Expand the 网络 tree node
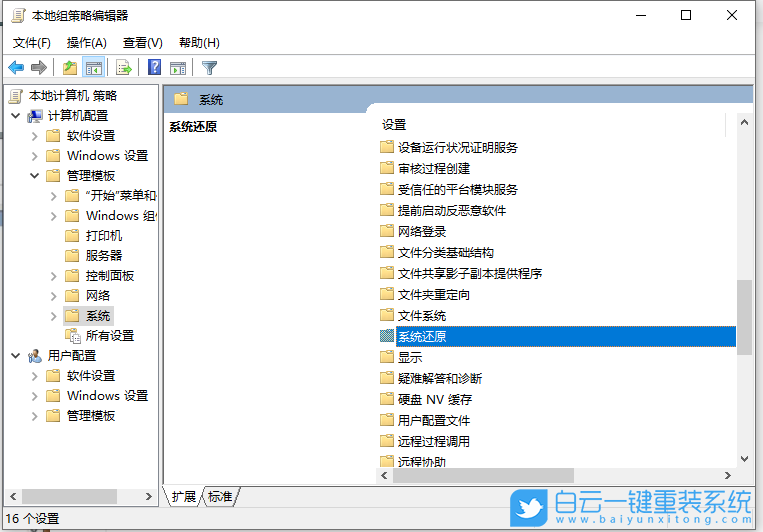 click(54, 296)
